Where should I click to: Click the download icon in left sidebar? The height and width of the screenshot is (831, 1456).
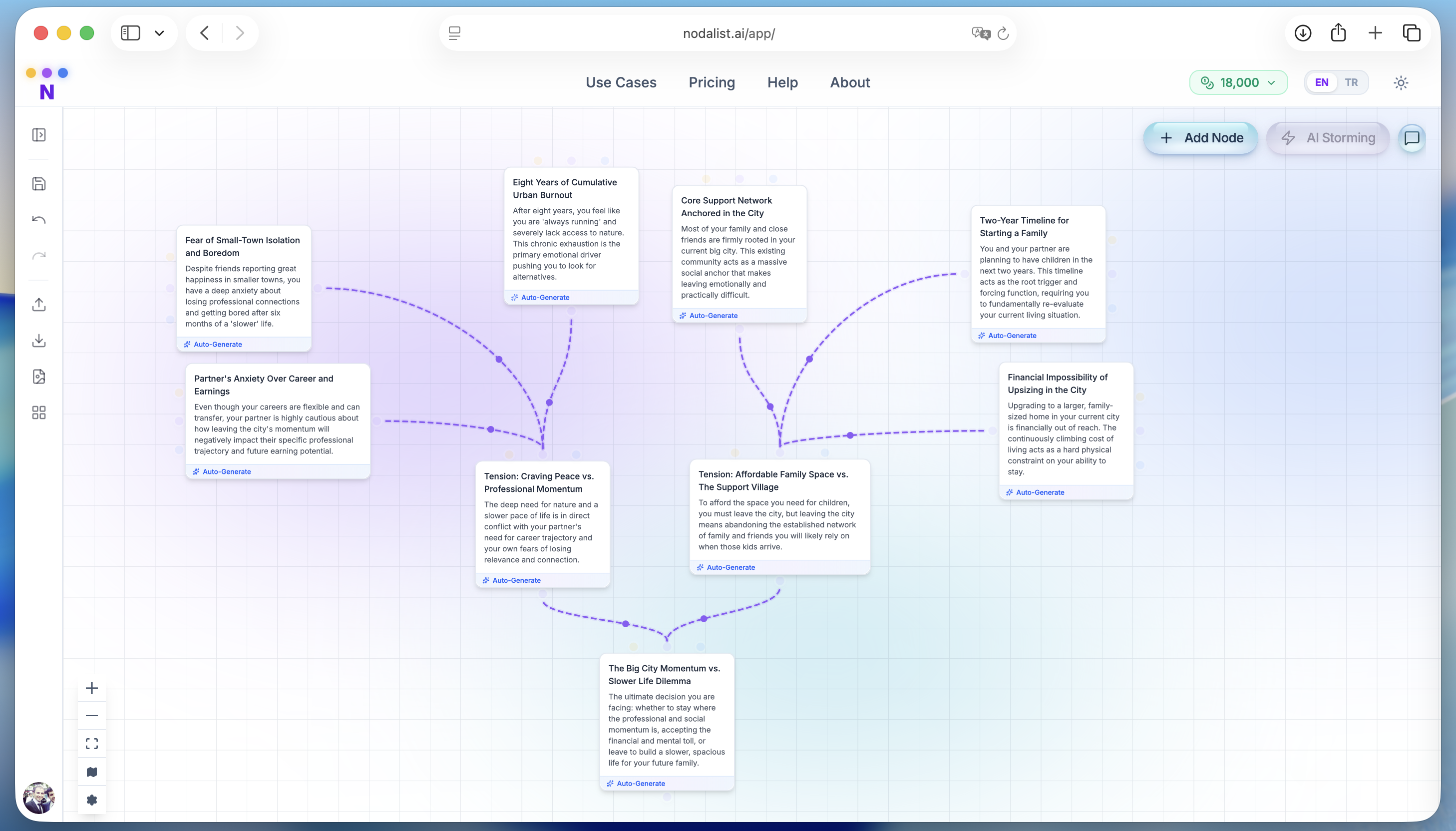pos(39,341)
